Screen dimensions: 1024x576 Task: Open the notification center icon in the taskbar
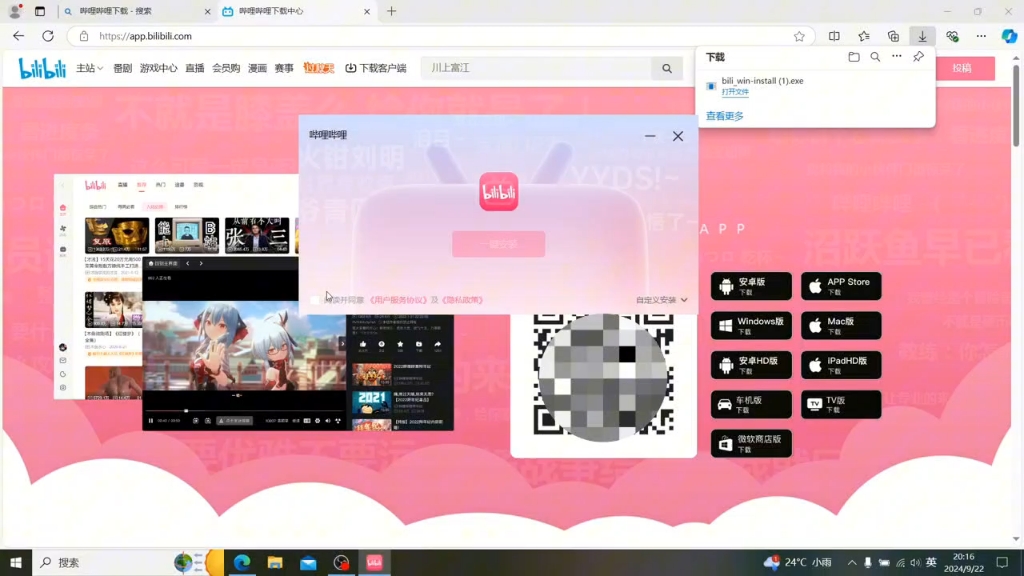pyautogui.click(x=1002, y=562)
